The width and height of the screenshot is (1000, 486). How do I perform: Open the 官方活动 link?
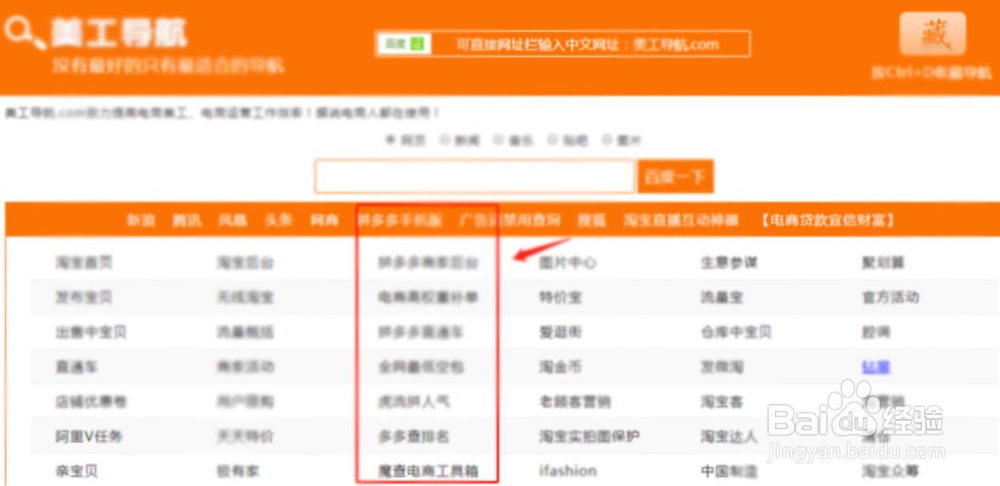coord(890,297)
